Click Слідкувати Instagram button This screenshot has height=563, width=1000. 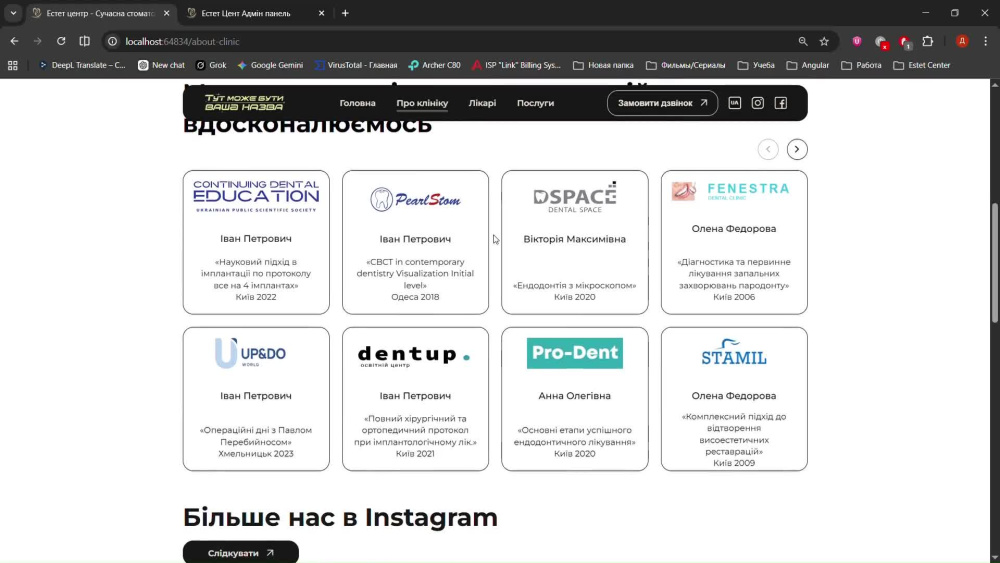click(240, 552)
